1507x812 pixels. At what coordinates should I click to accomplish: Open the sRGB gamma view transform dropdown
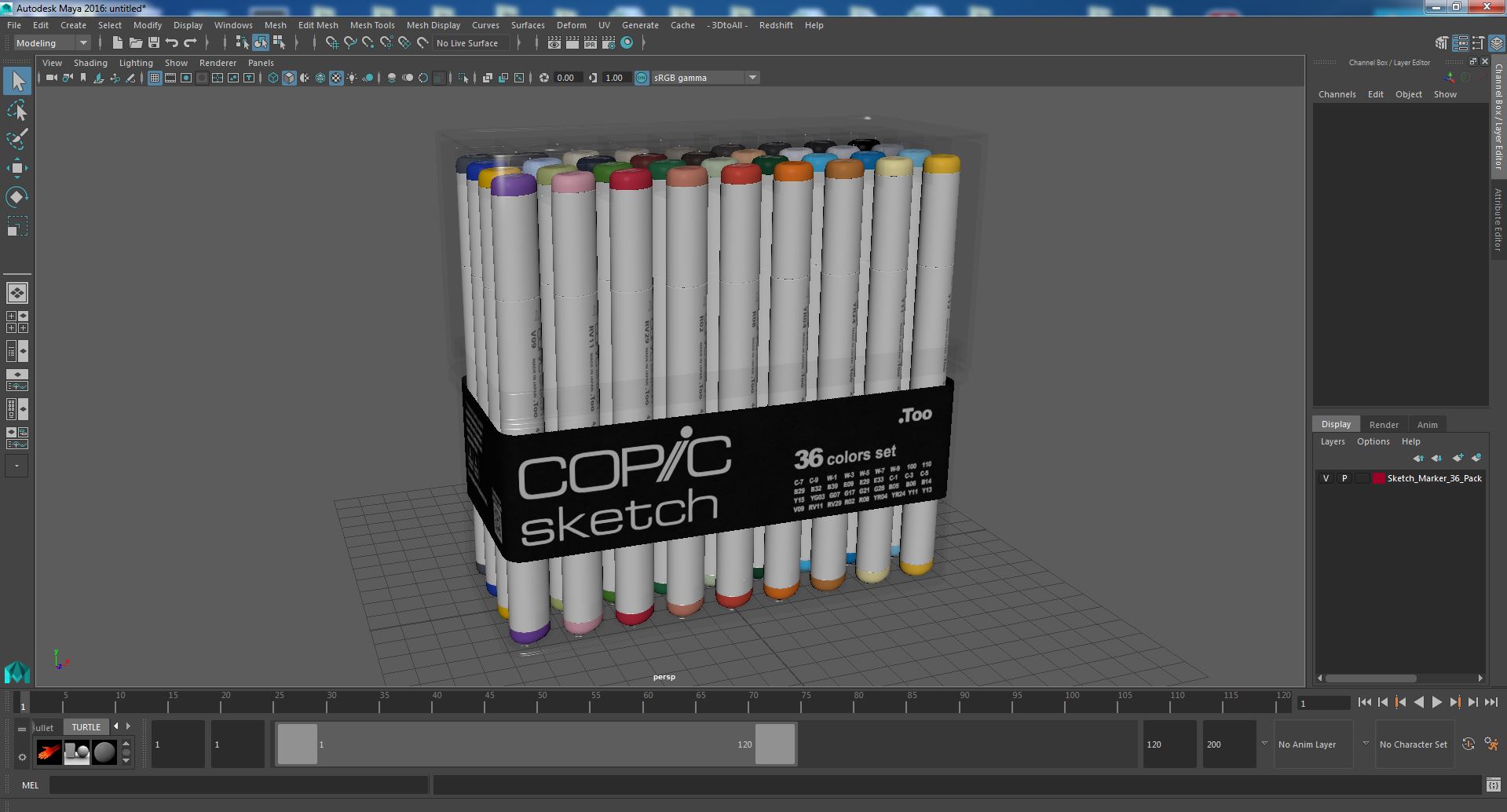point(705,78)
